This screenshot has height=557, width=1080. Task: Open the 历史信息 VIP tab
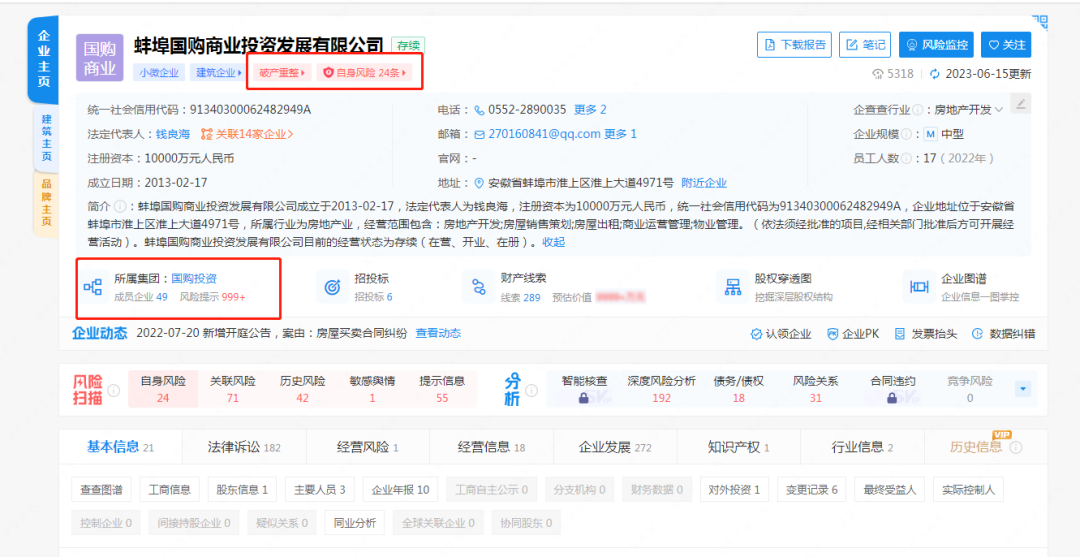tap(986, 447)
